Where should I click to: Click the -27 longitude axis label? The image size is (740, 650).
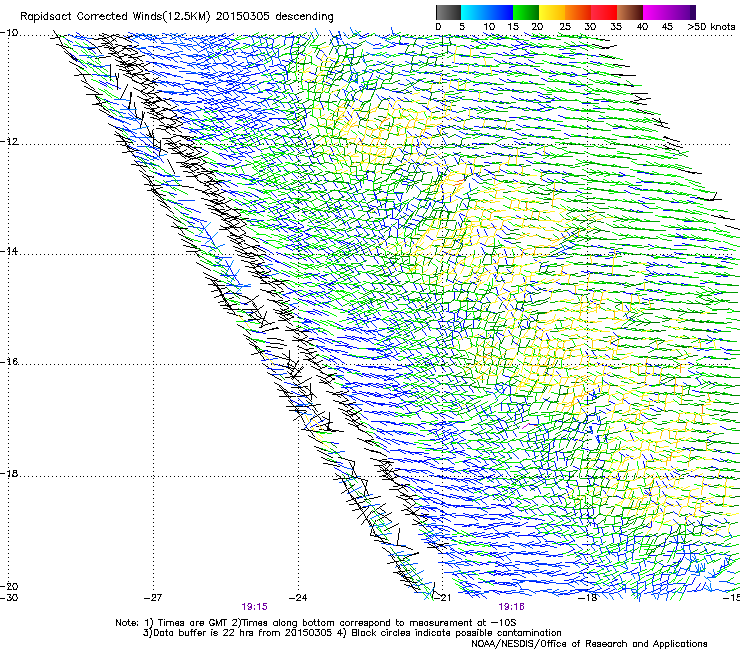153,598
